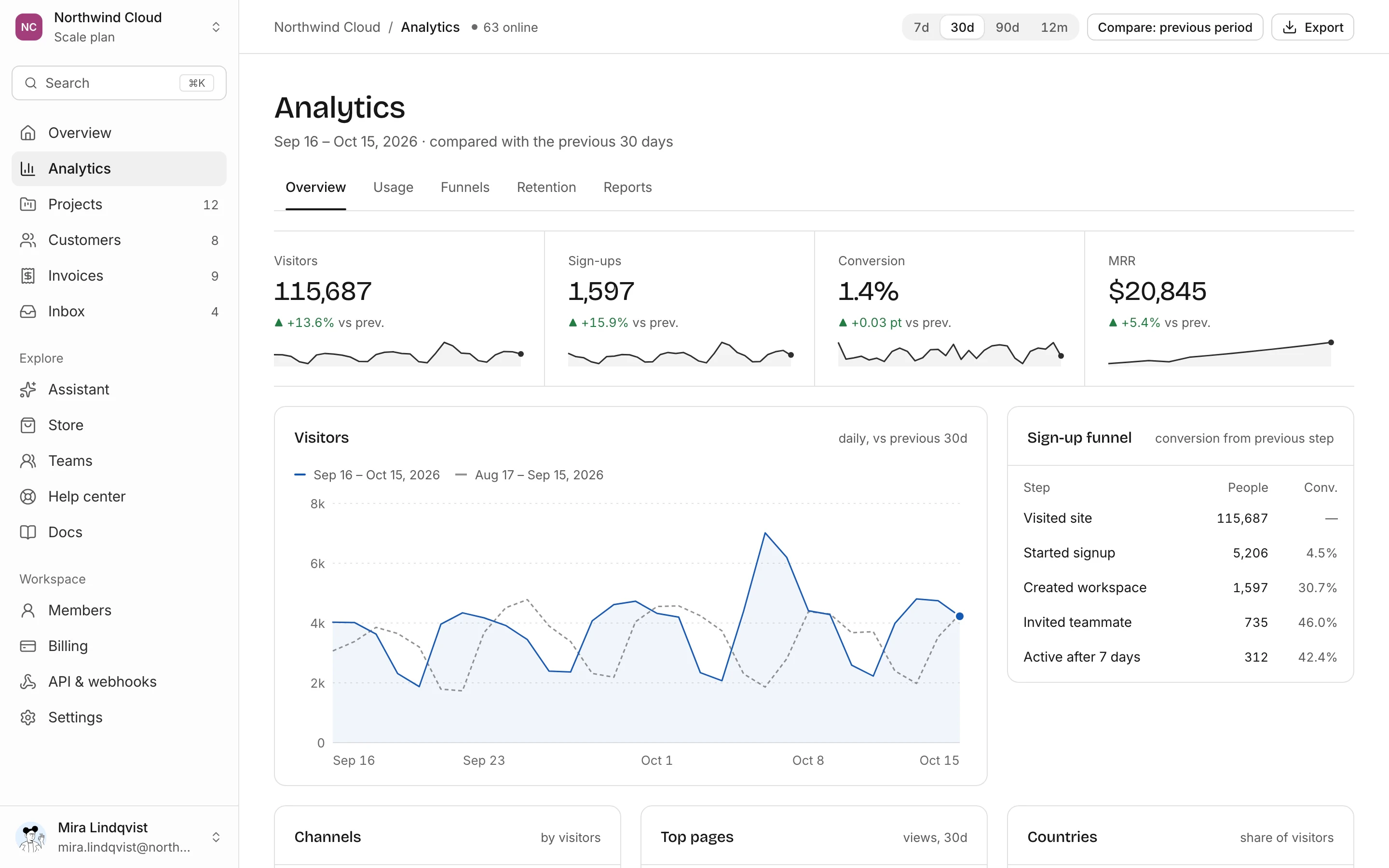The height and width of the screenshot is (868, 1389).
Task: Open the Help center lifebuoy icon
Action: pyautogui.click(x=27, y=497)
